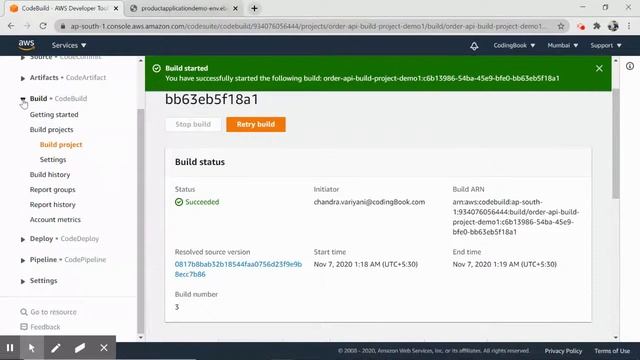Open the resolved source version commit link

(x=238, y=269)
